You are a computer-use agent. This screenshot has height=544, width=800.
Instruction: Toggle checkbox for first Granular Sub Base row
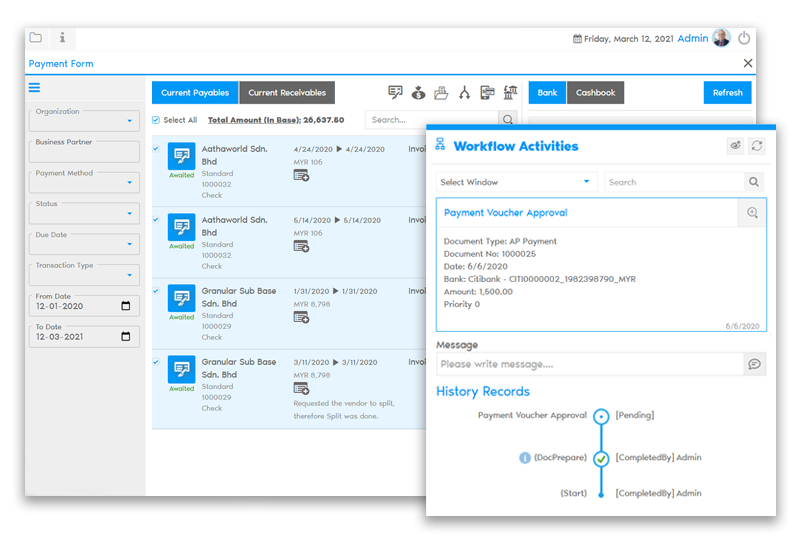[156, 291]
